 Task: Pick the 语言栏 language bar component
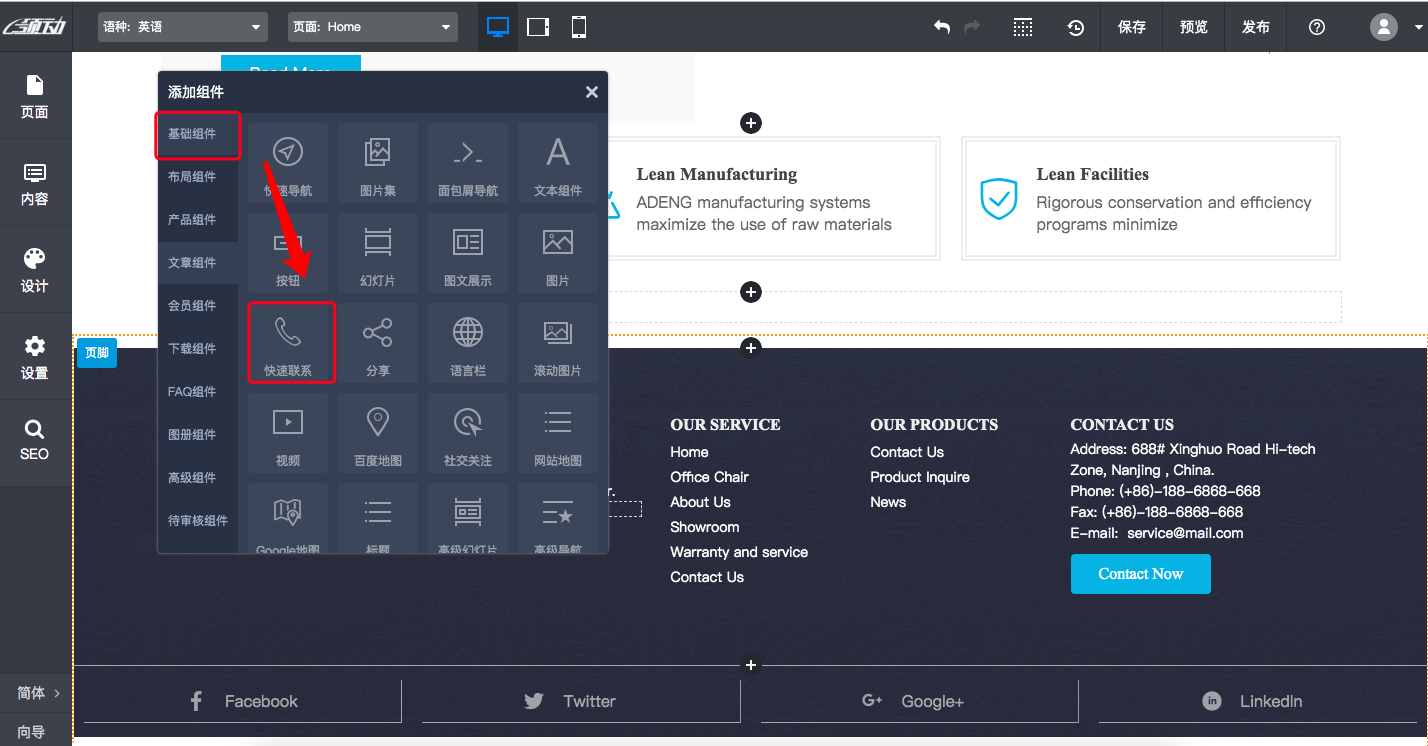(x=467, y=343)
